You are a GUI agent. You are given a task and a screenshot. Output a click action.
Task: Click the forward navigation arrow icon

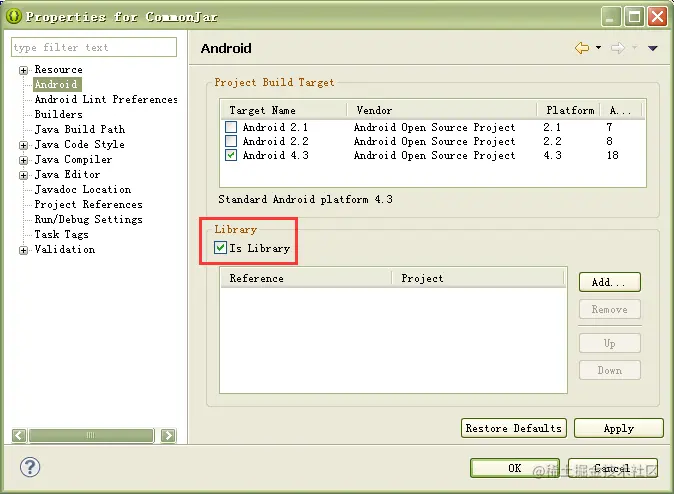point(618,48)
